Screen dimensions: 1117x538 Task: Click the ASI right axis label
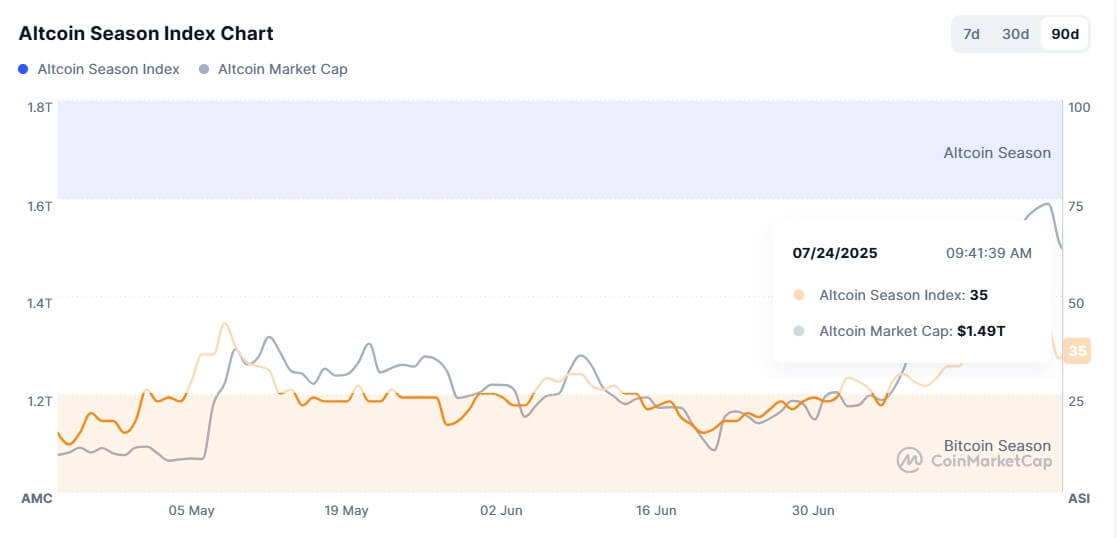coord(1079,497)
